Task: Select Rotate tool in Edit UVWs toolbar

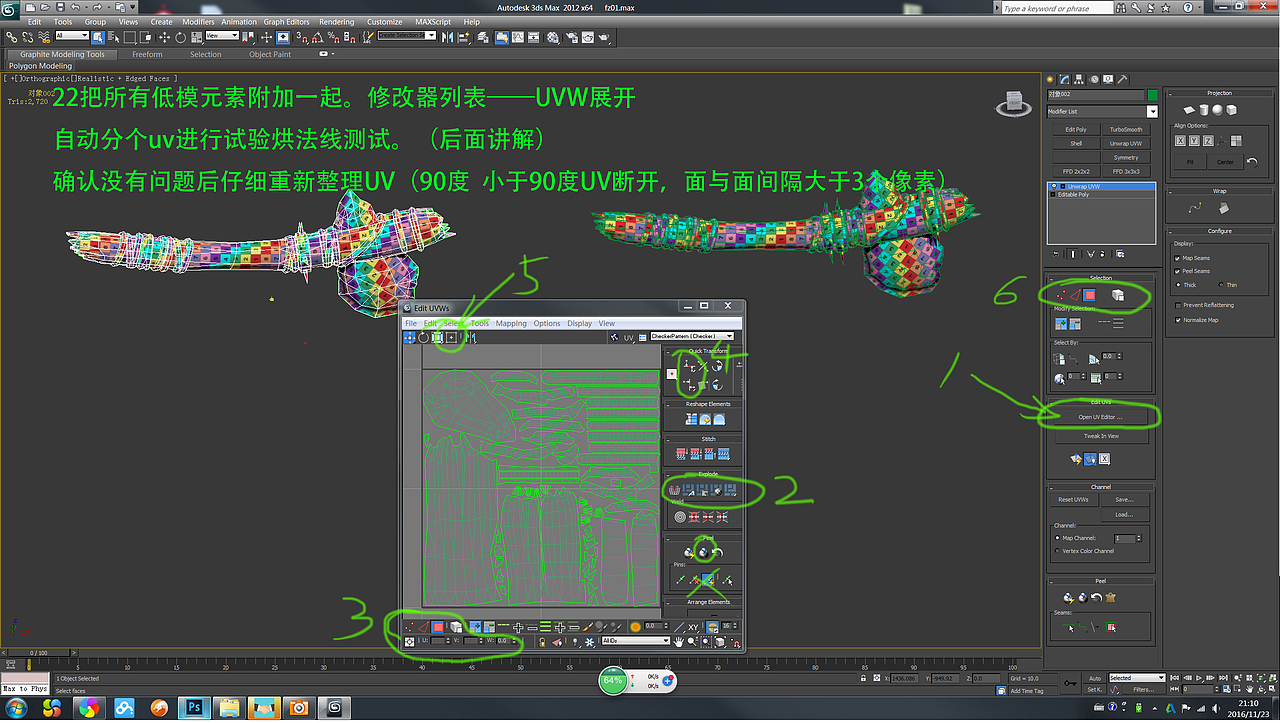Action: pos(424,338)
